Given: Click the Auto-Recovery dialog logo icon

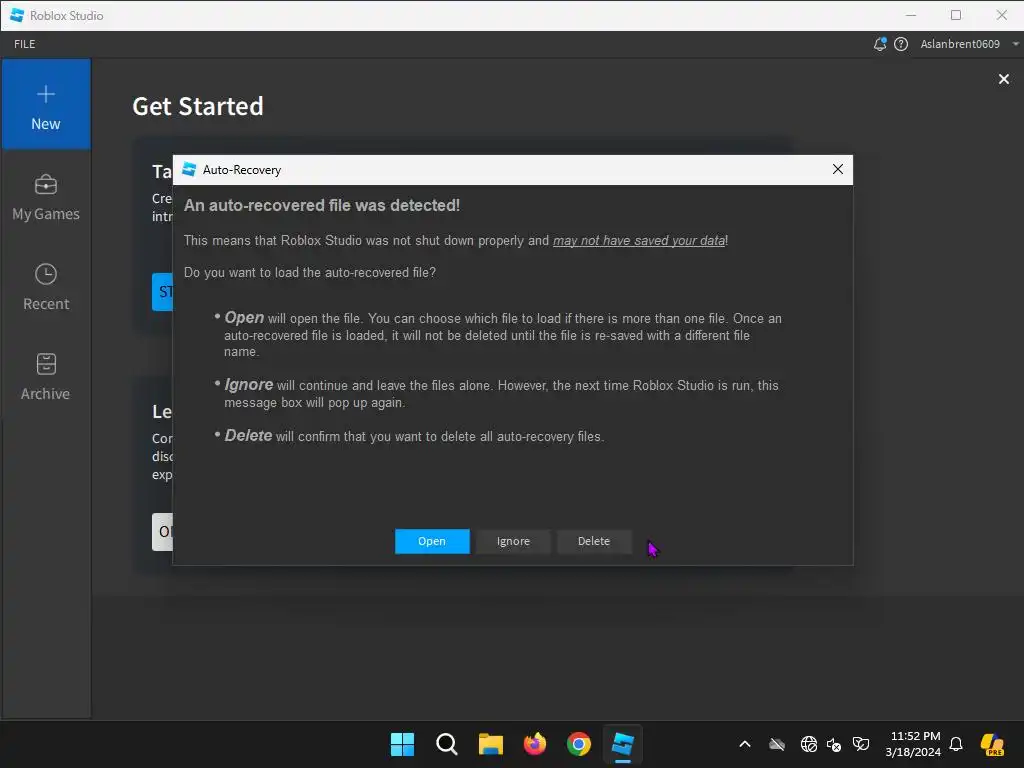Looking at the screenshot, I should pos(189,169).
